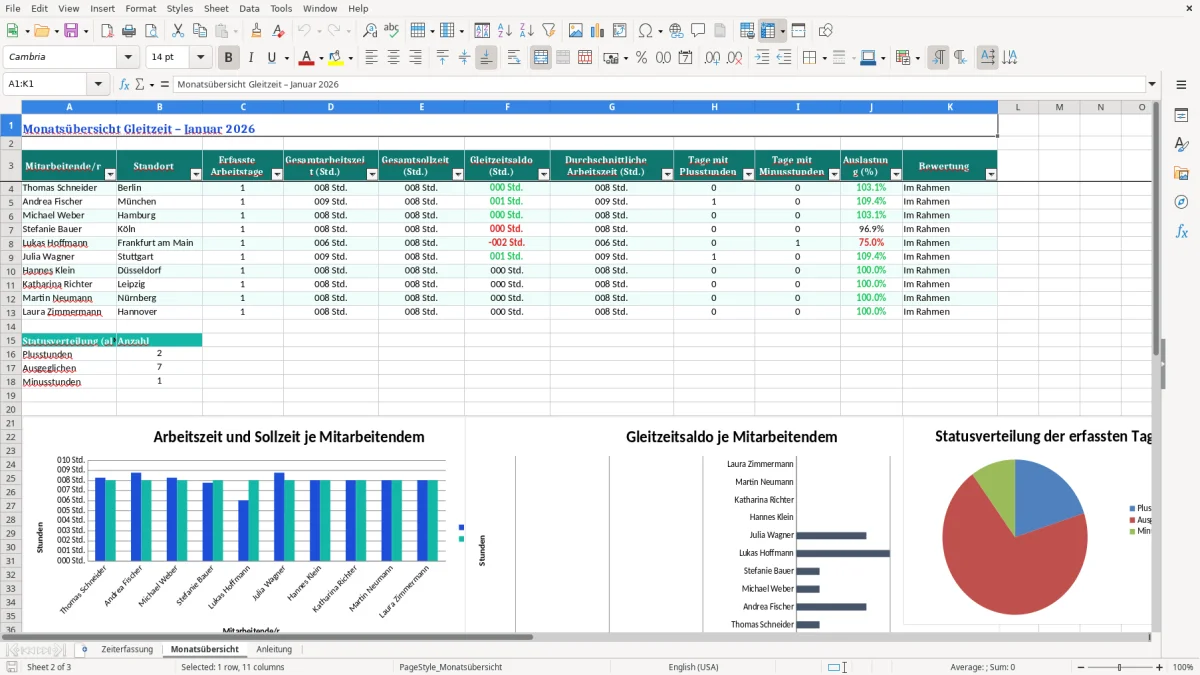Toggle Align Bottom

point(486,58)
